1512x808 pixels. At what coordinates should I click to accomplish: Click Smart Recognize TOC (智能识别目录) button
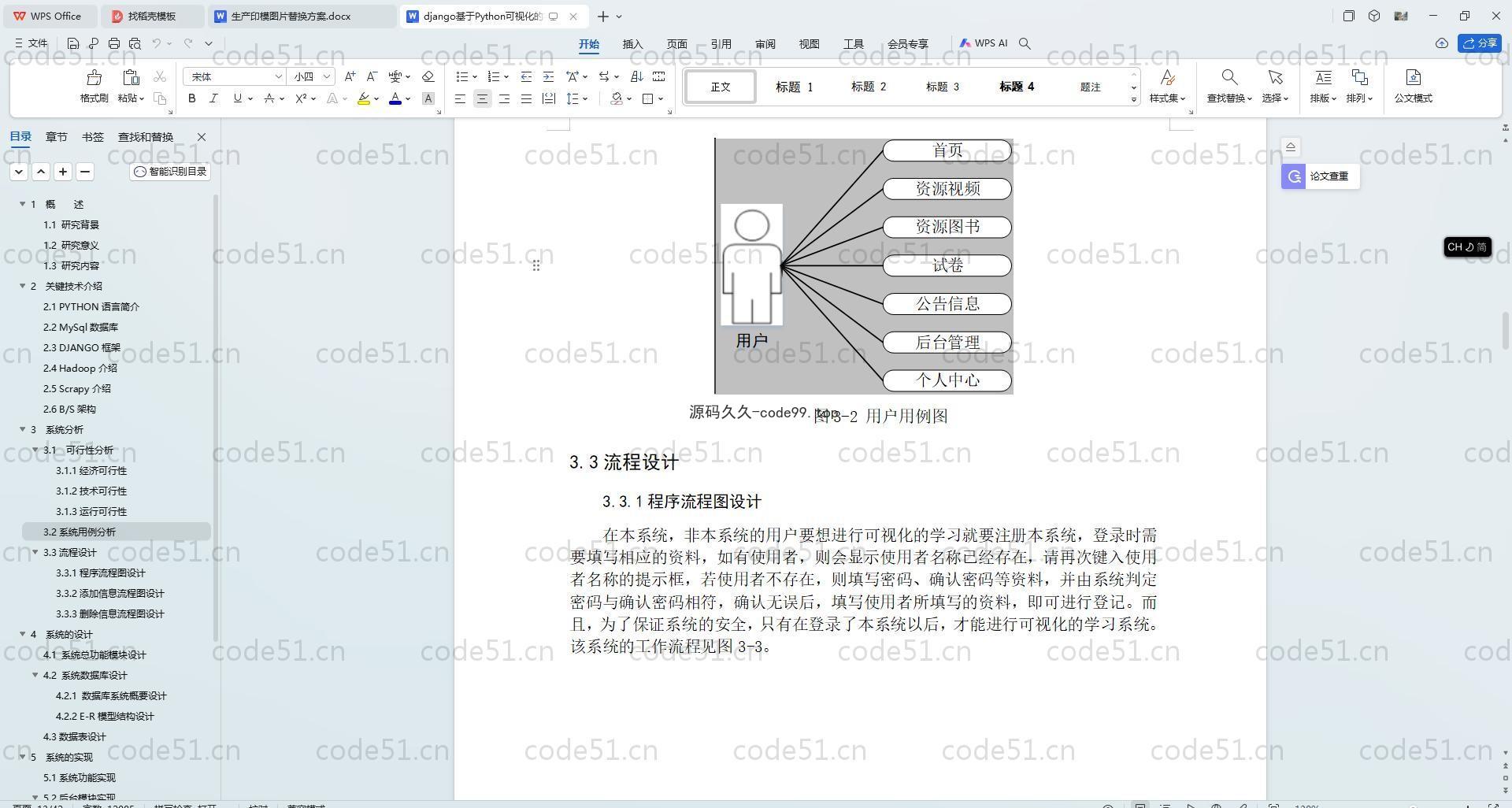point(170,171)
